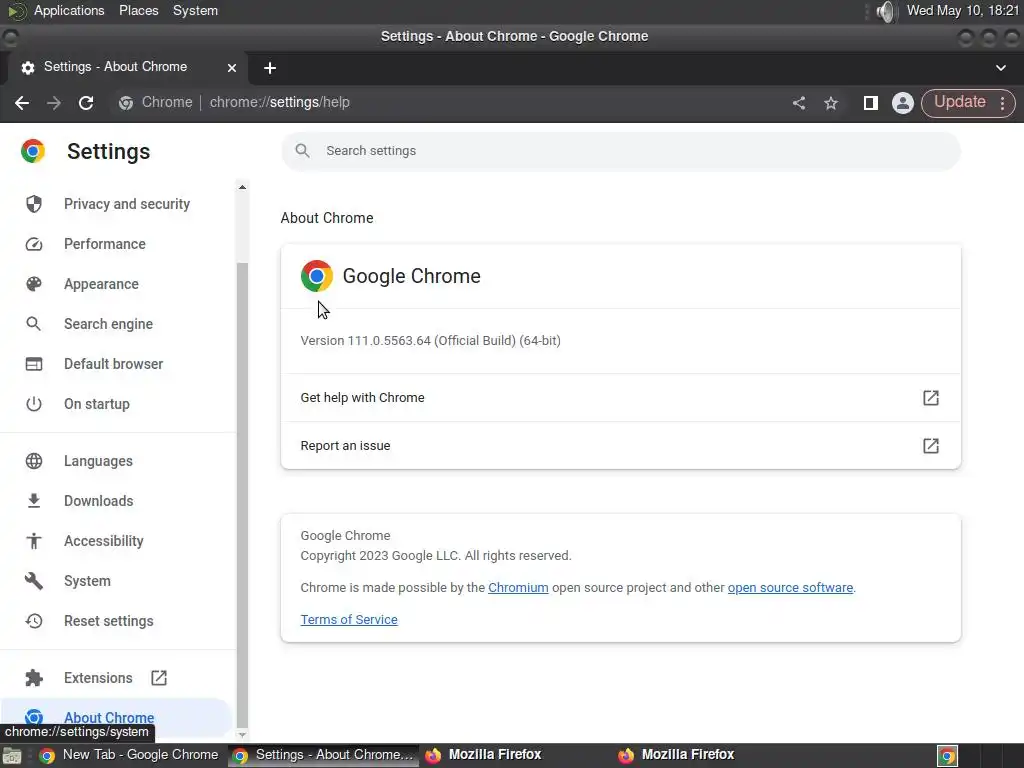
Task: Click the Reset settings clock icon
Action: point(34,621)
